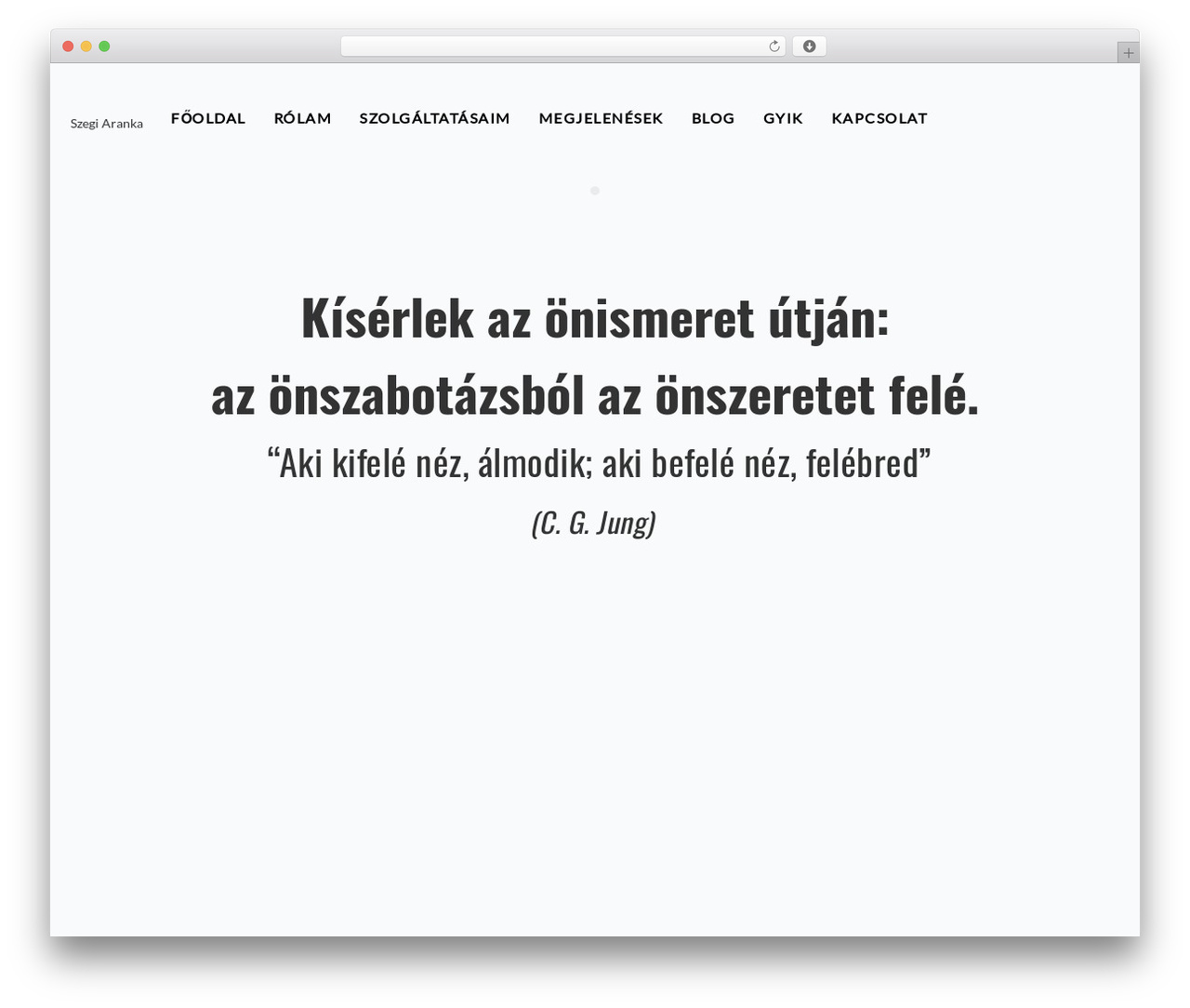
Task: Navigate to MEGJELENÉSEK
Action: (601, 118)
